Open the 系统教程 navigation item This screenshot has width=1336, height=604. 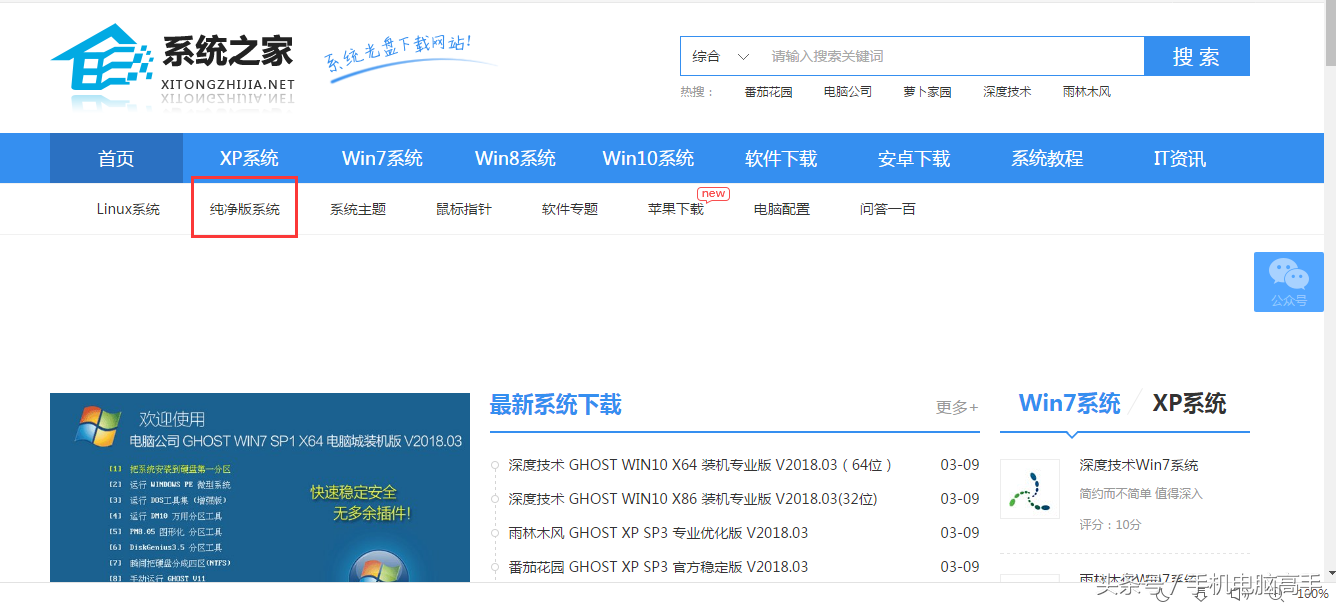pos(1047,158)
